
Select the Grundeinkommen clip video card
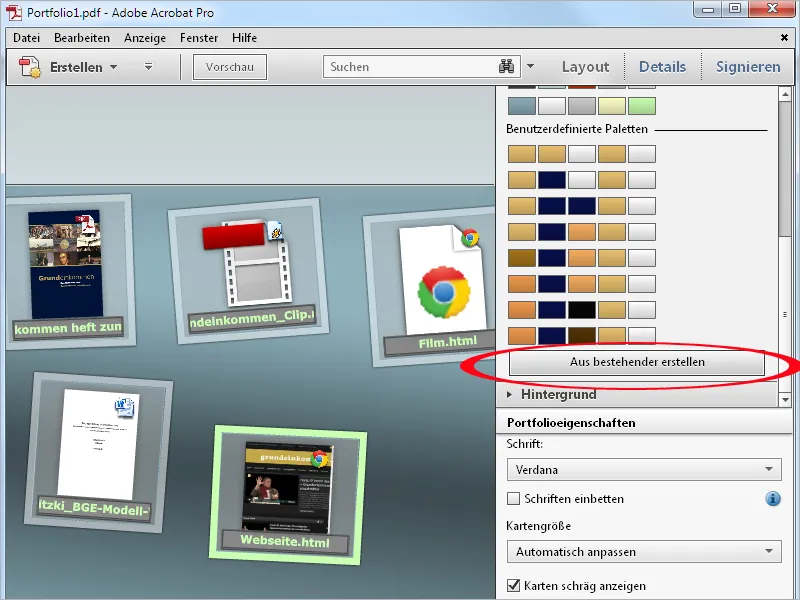click(249, 271)
